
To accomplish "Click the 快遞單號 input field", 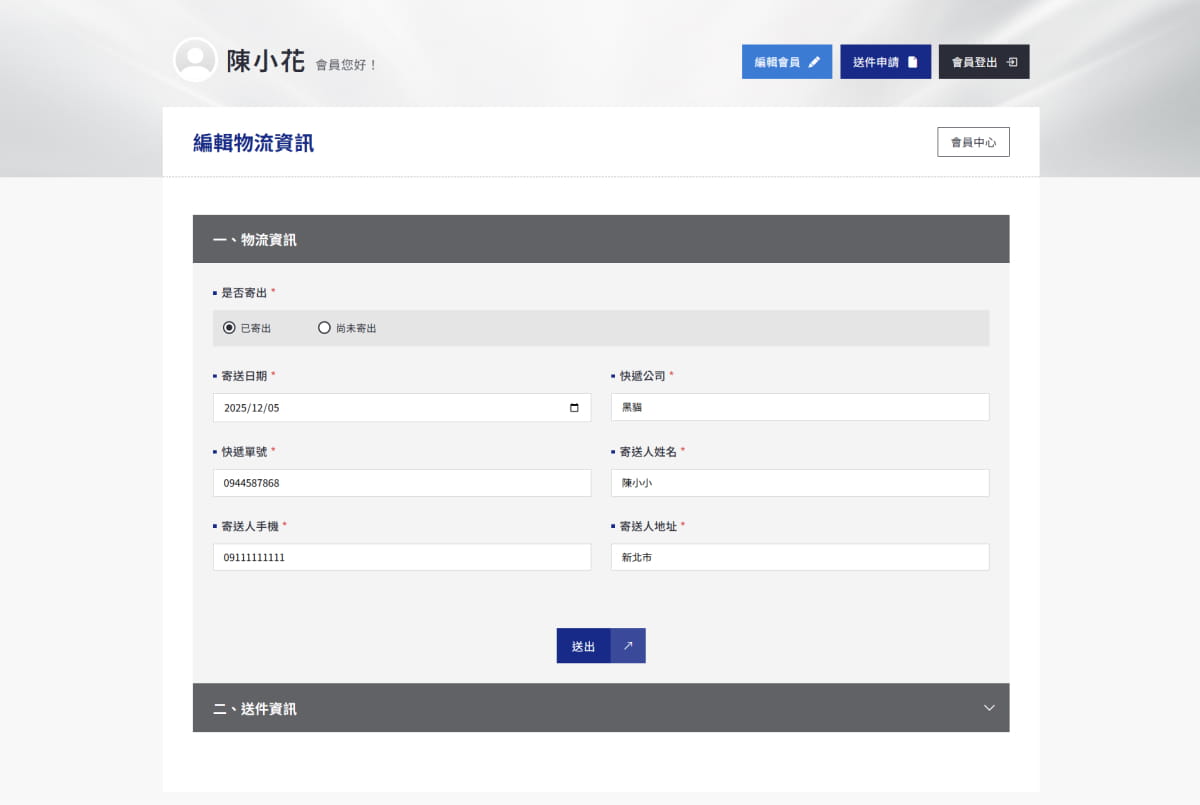I will pos(401,483).
